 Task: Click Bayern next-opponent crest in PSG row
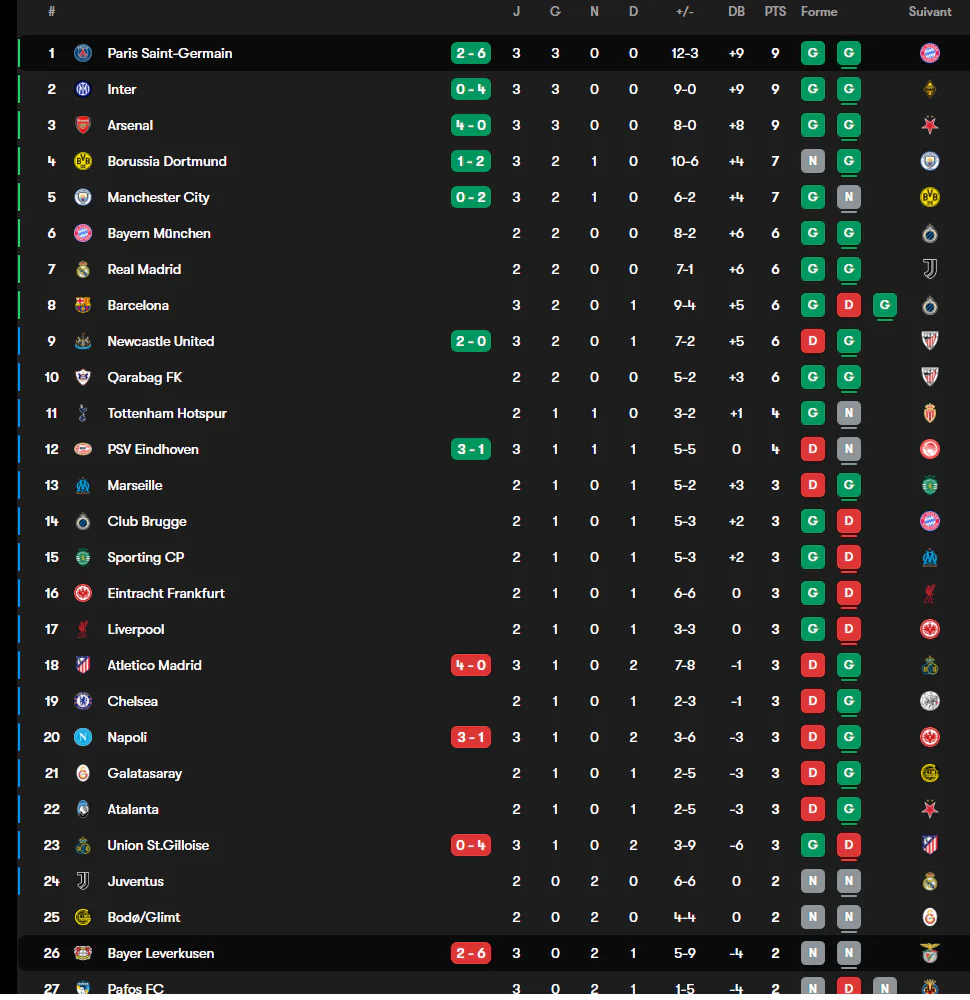click(930, 53)
